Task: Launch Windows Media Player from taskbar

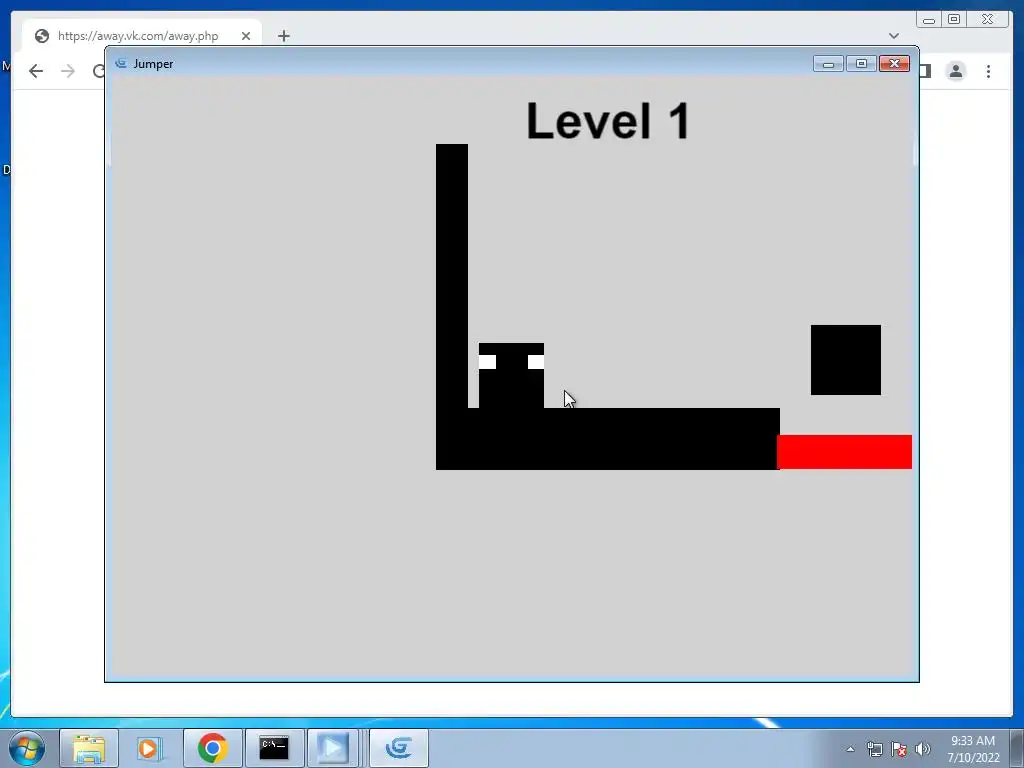Action: [148, 748]
